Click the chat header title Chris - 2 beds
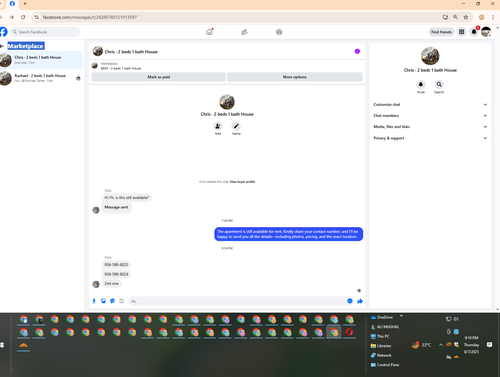Viewport: 500px width, 377px height. tap(131, 52)
